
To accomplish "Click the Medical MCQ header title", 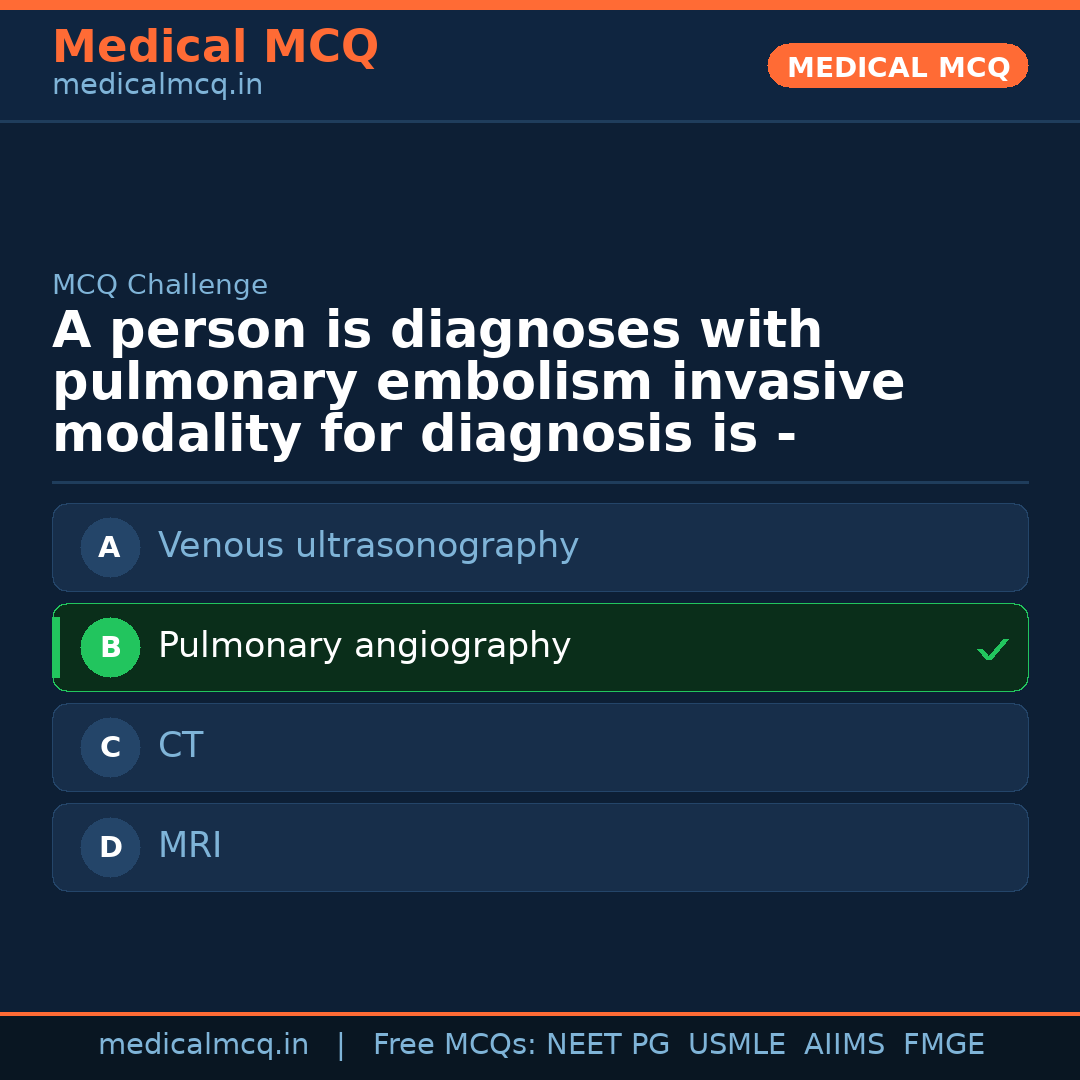I will (215, 47).
